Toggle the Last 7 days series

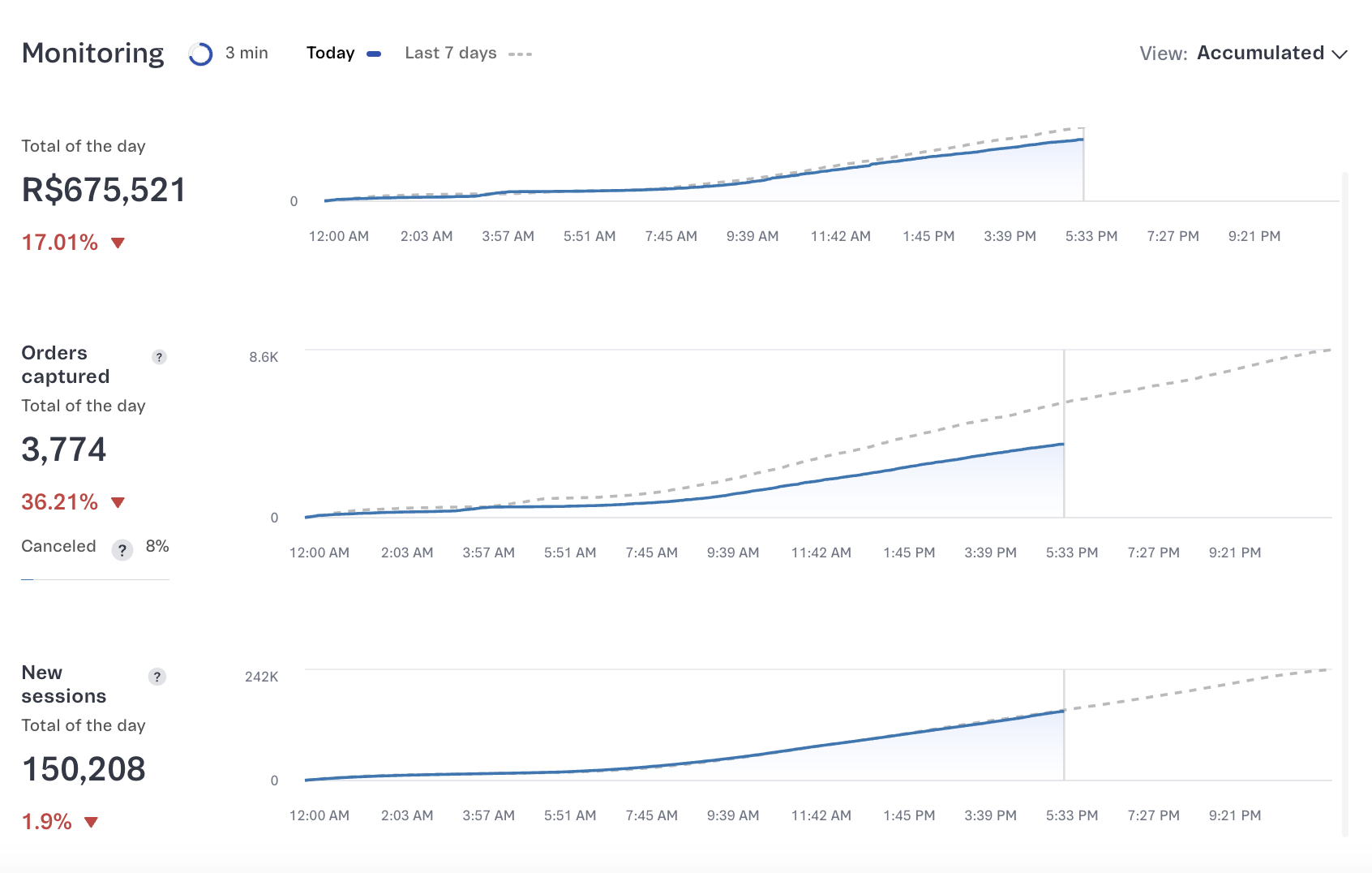(450, 54)
